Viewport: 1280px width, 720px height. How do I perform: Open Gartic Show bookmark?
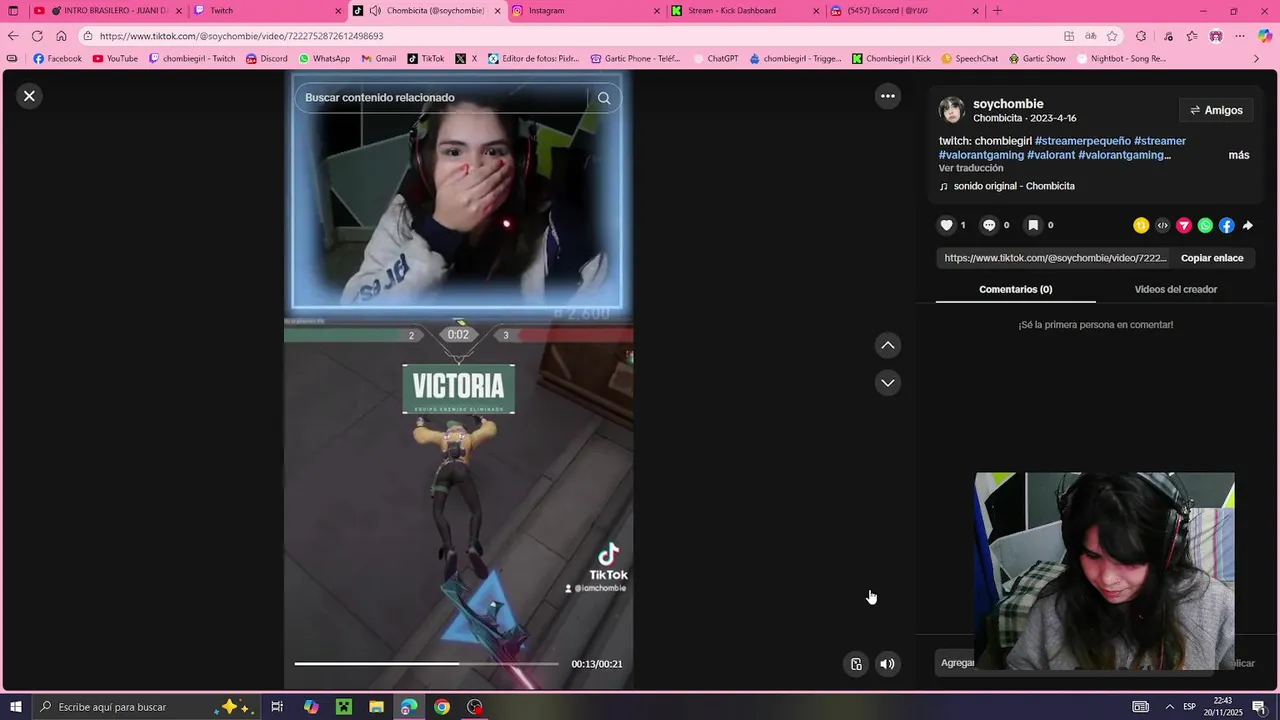(1037, 59)
